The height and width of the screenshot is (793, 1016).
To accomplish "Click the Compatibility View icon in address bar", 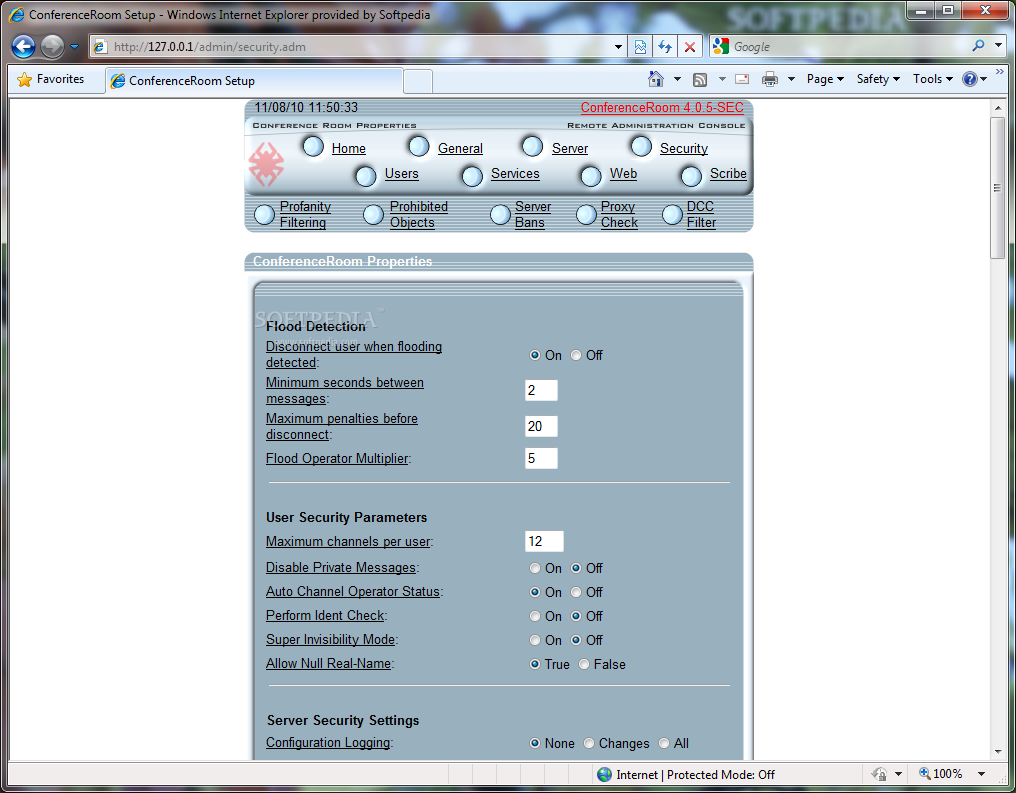I will click(x=640, y=47).
